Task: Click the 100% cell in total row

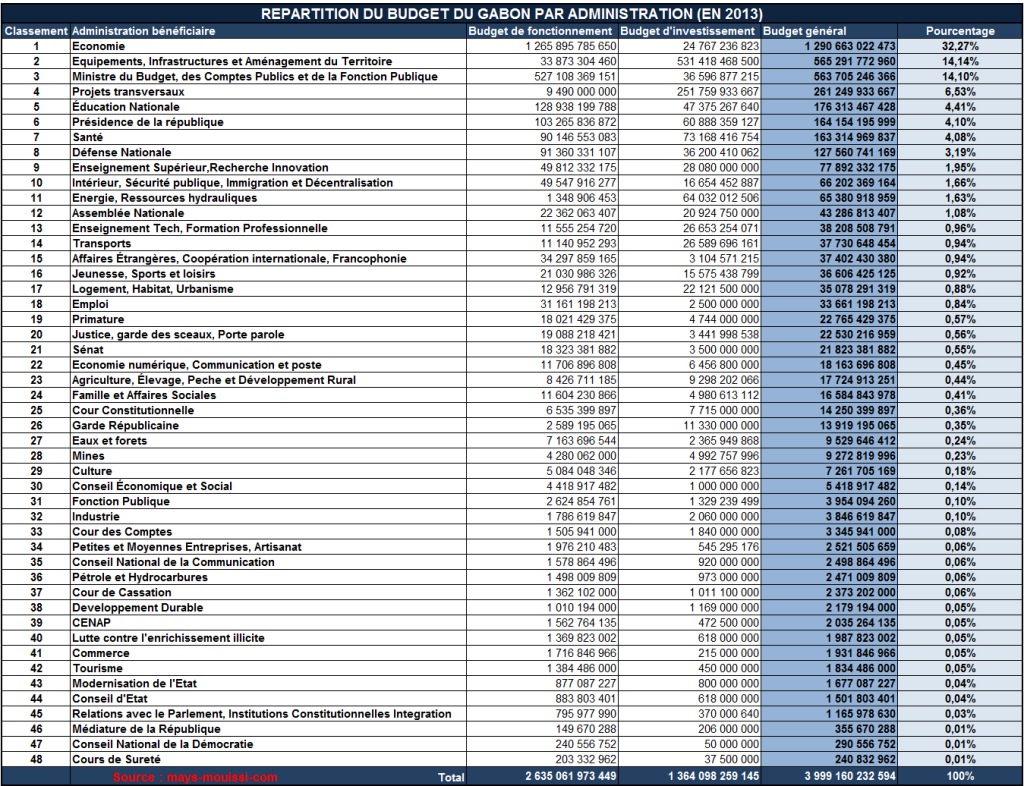Action: point(960,776)
